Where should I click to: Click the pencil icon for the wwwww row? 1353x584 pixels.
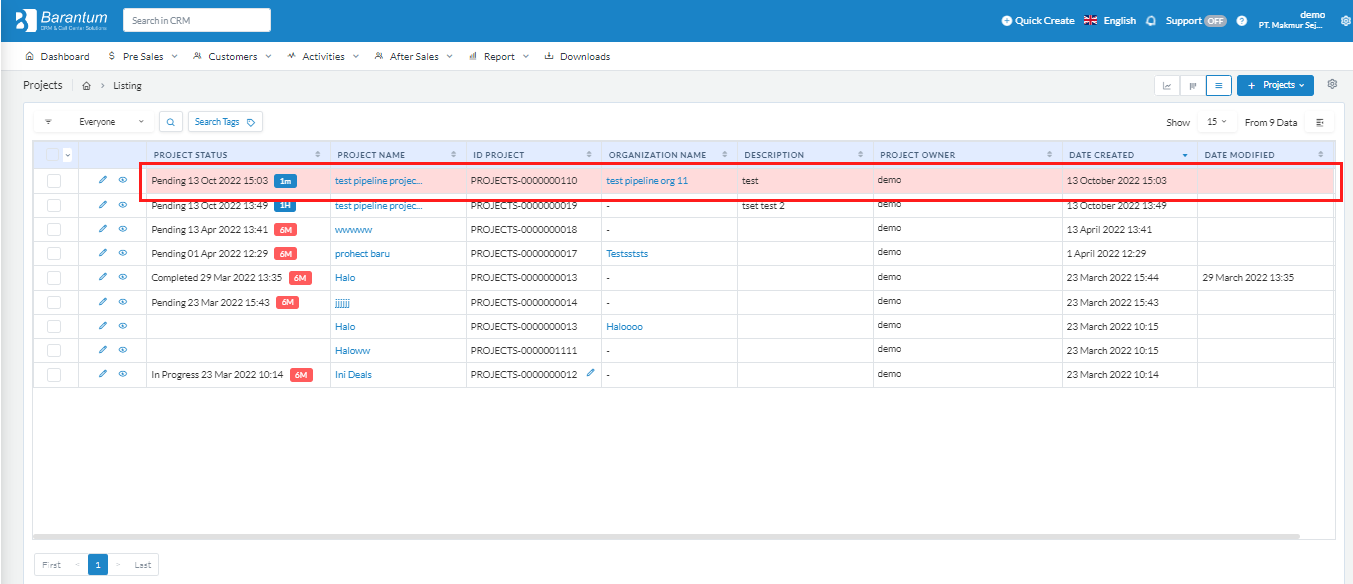point(102,229)
